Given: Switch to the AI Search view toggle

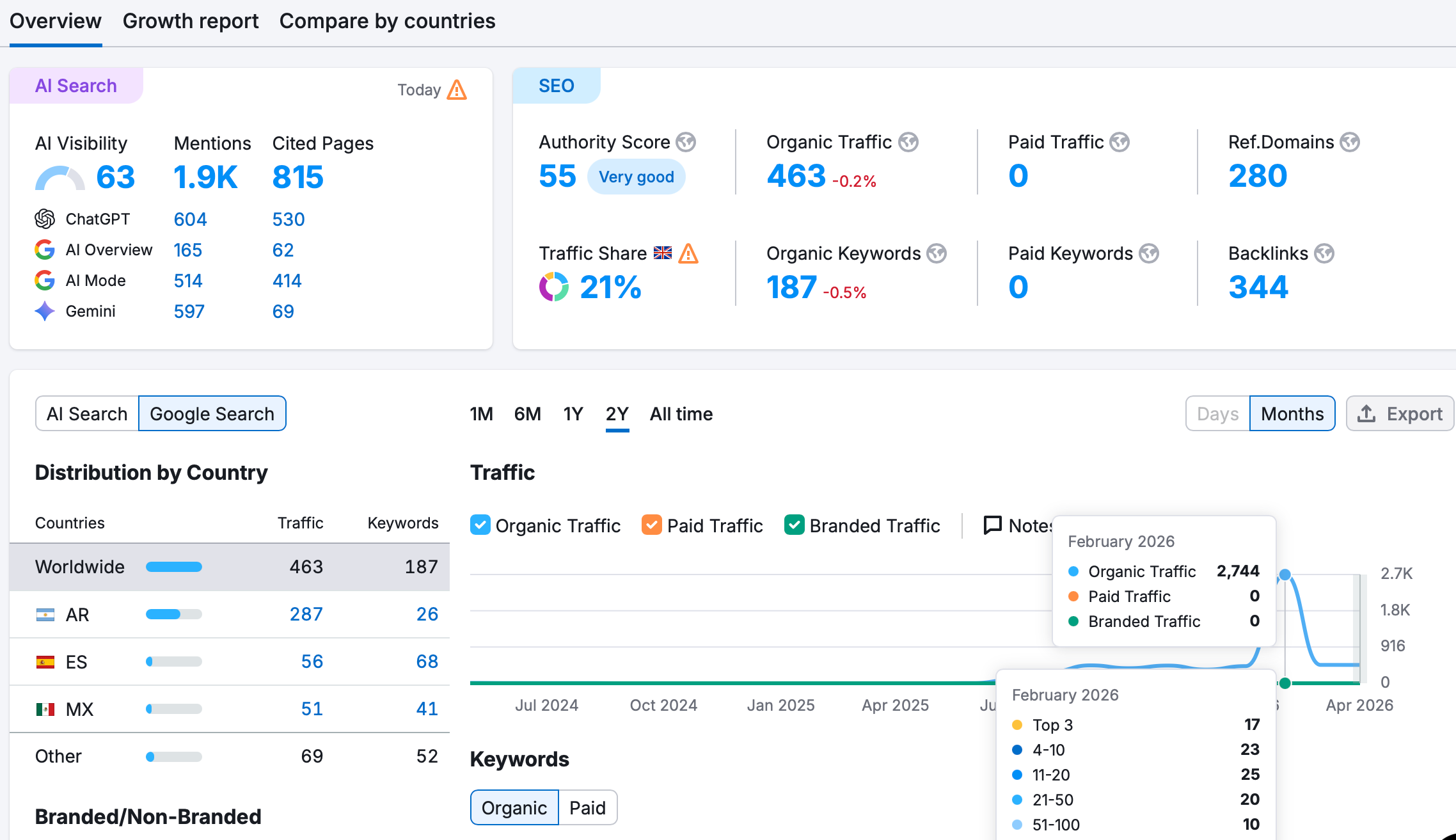Looking at the screenshot, I should click(x=87, y=414).
